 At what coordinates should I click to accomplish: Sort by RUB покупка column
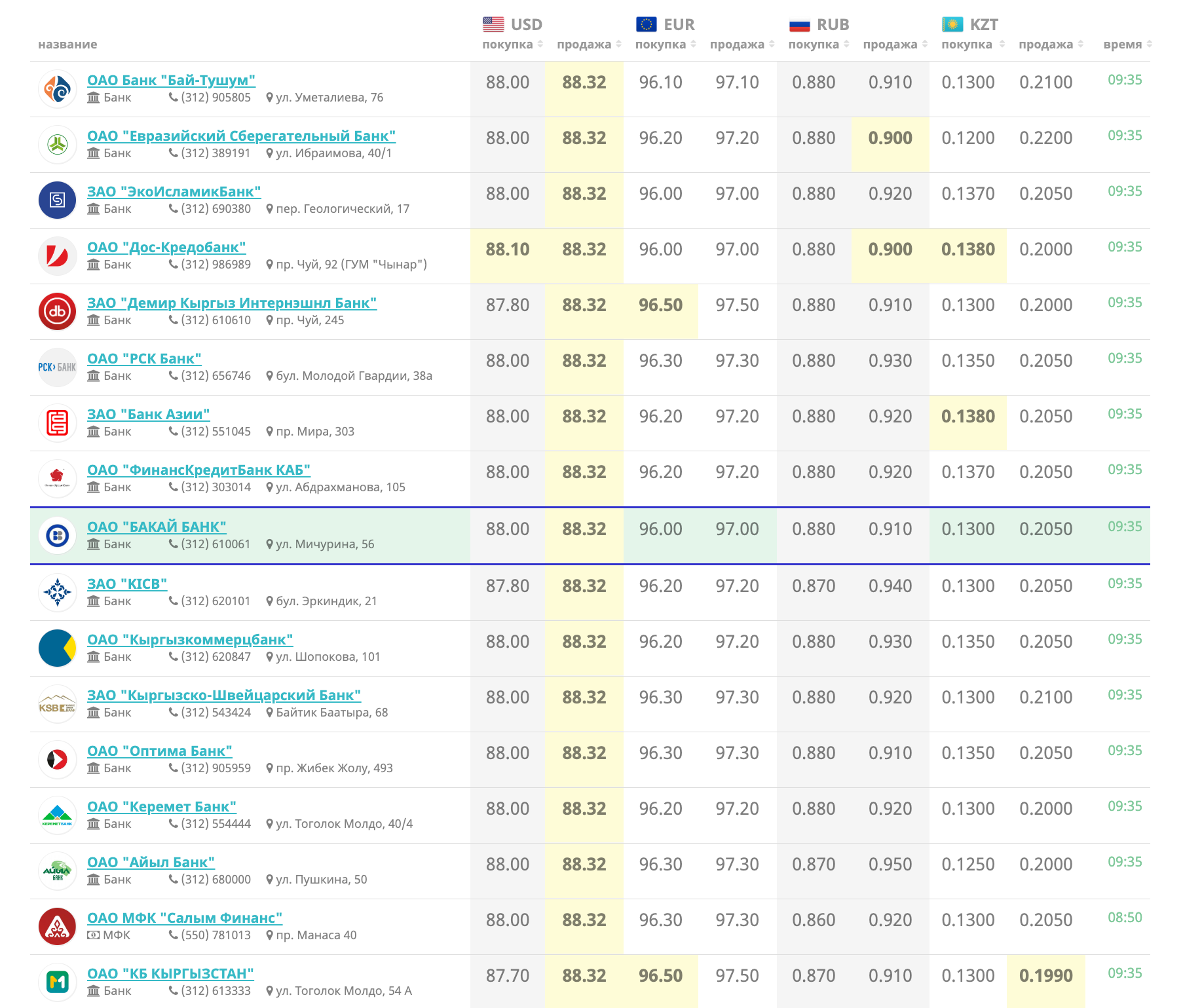[819, 45]
